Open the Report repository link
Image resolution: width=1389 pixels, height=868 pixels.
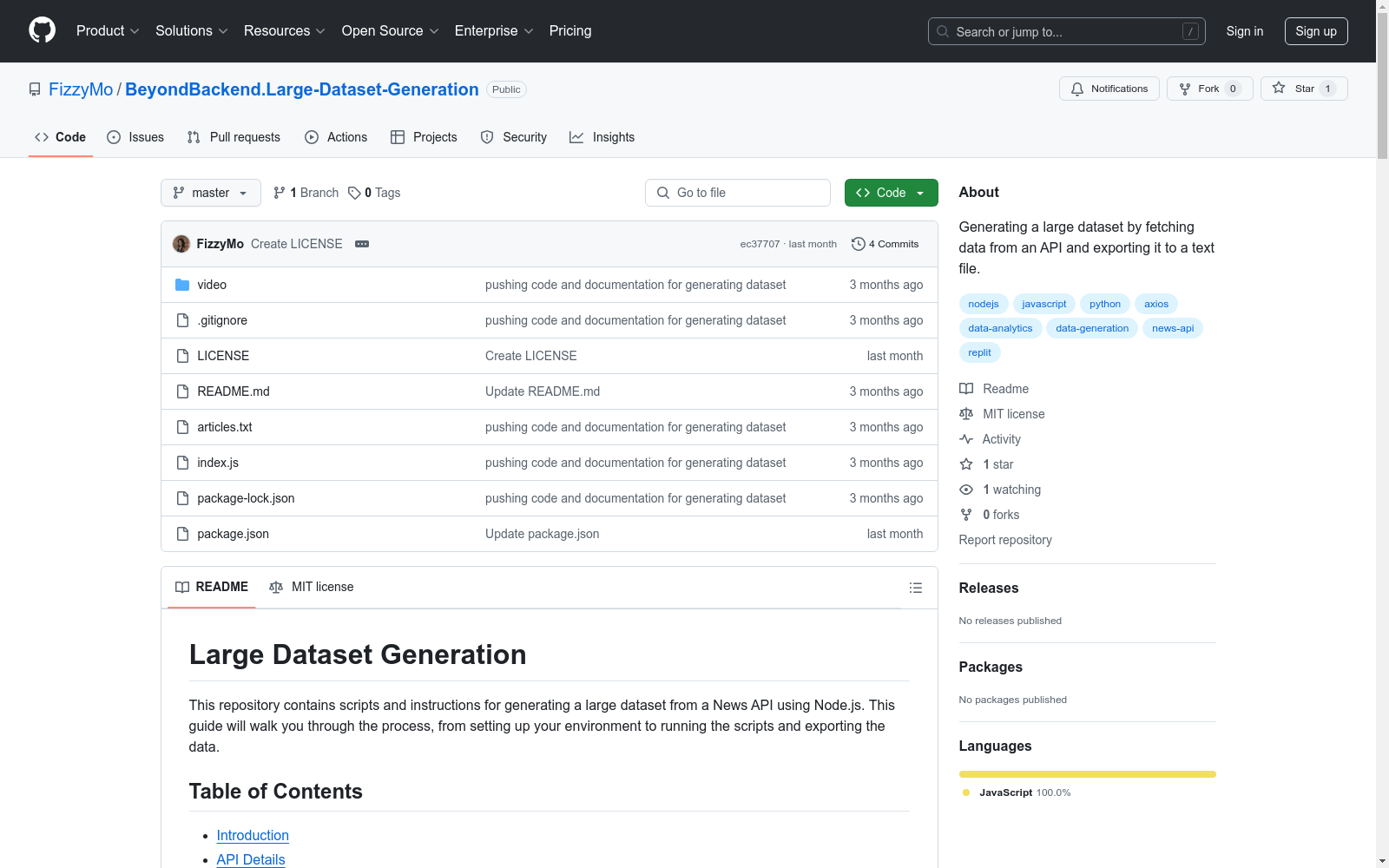[1005, 540]
